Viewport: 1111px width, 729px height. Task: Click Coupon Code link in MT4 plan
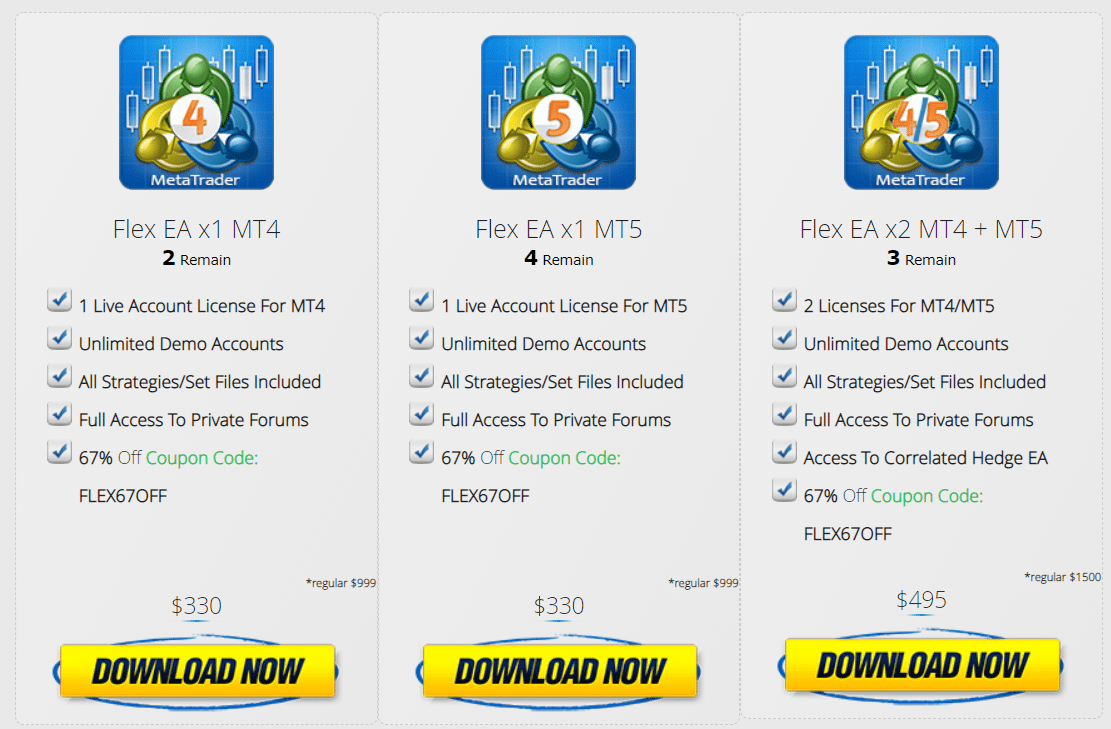tap(202, 458)
